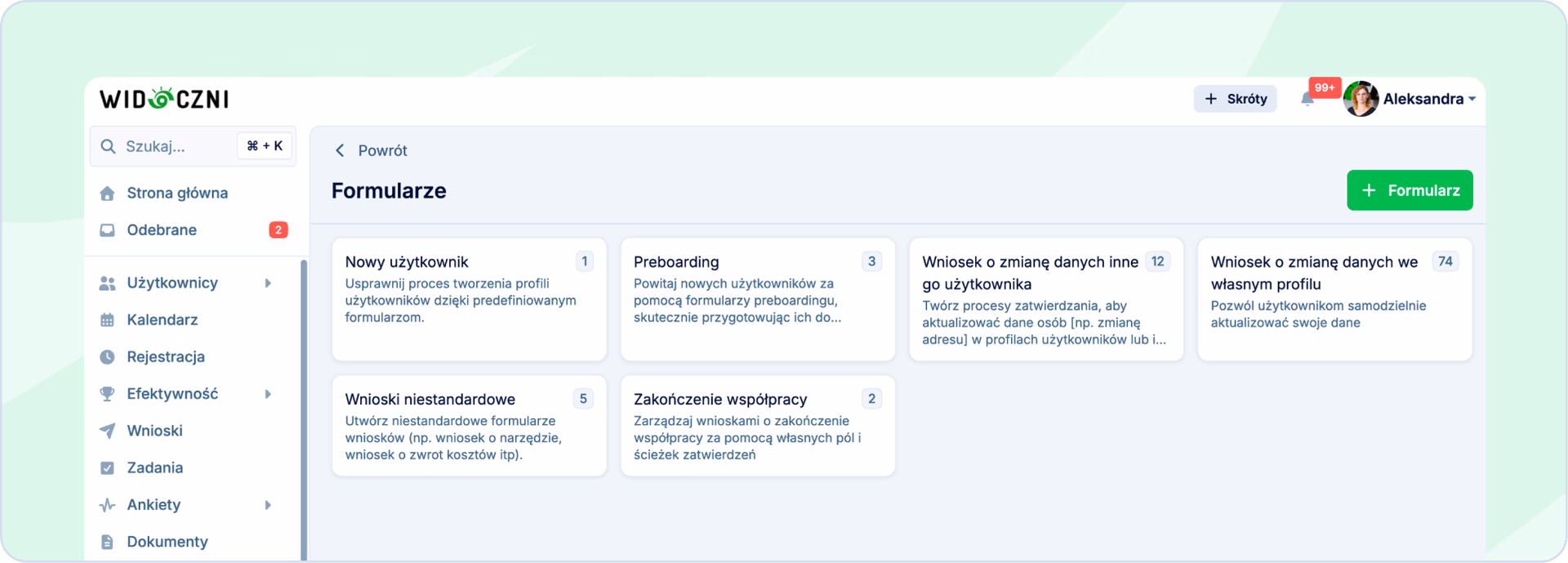
Task: Click the pulse icon beside Ankiety
Action: point(107,505)
